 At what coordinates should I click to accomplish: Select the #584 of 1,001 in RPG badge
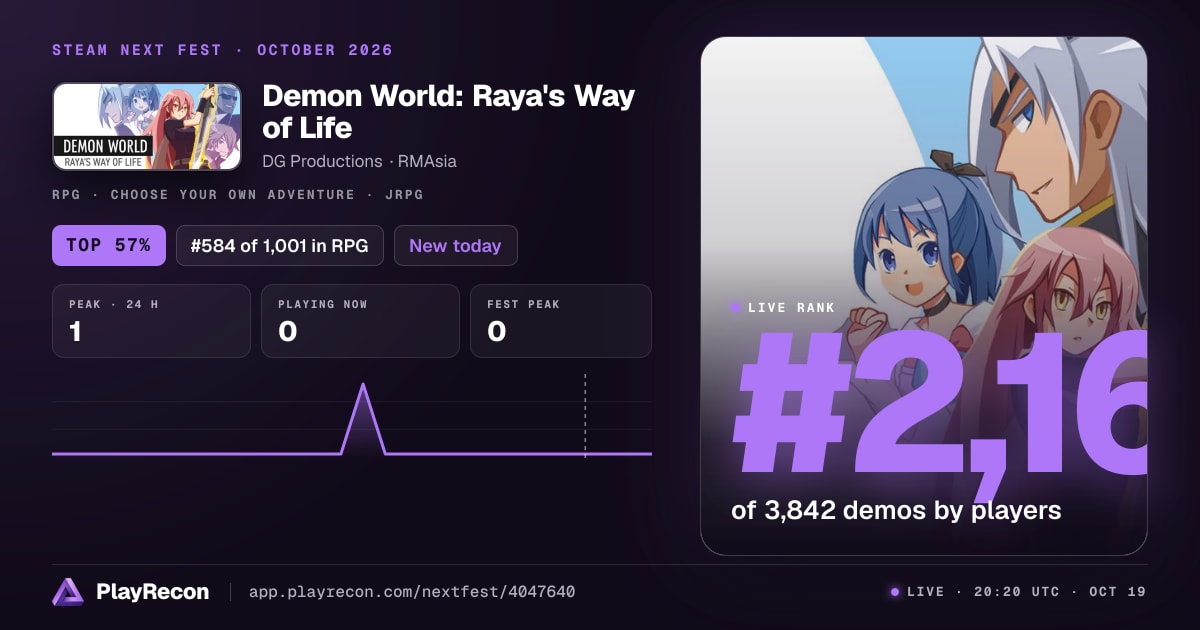point(280,245)
